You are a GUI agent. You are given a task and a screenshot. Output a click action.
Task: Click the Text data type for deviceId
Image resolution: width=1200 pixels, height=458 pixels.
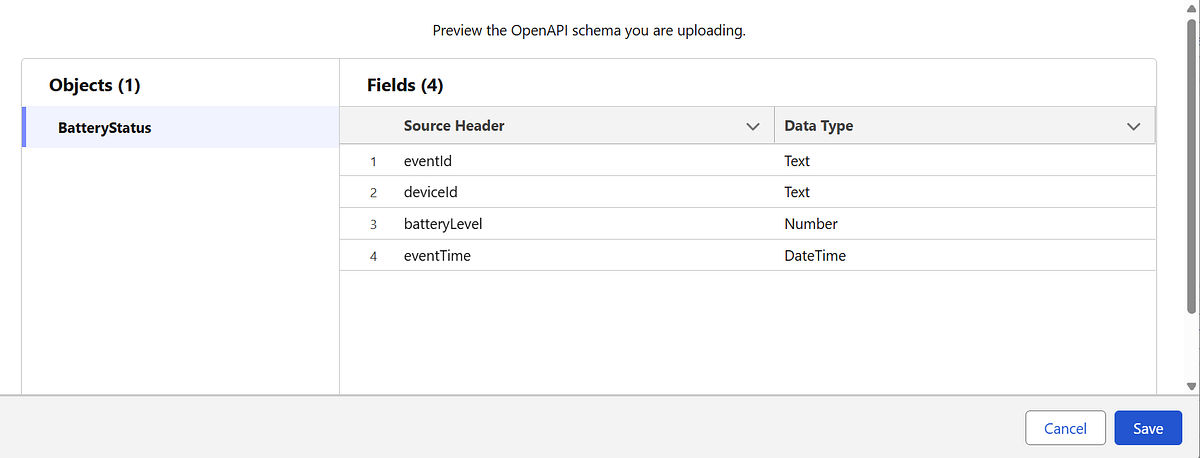tap(797, 192)
